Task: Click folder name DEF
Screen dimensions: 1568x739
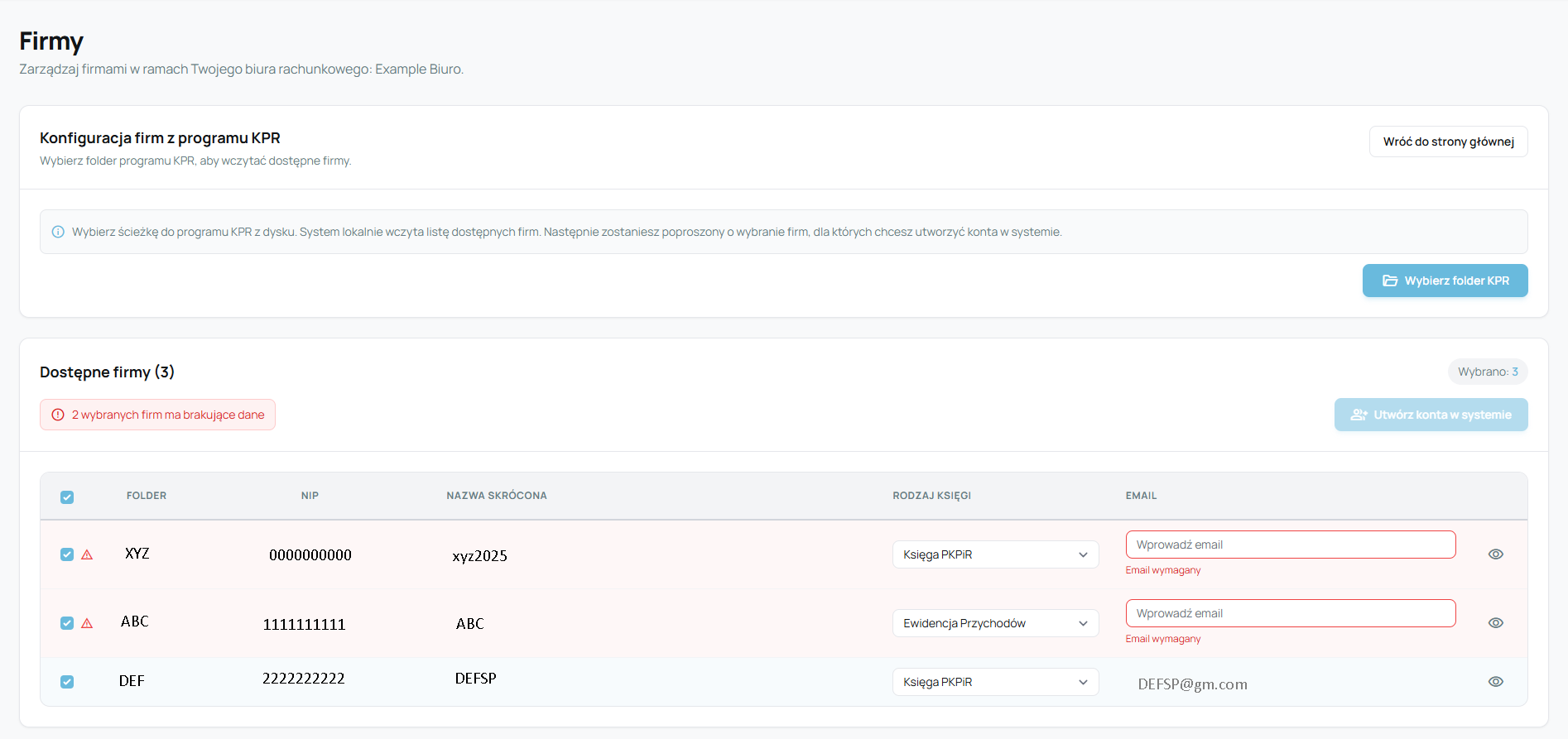Action: tap(132, 681)
